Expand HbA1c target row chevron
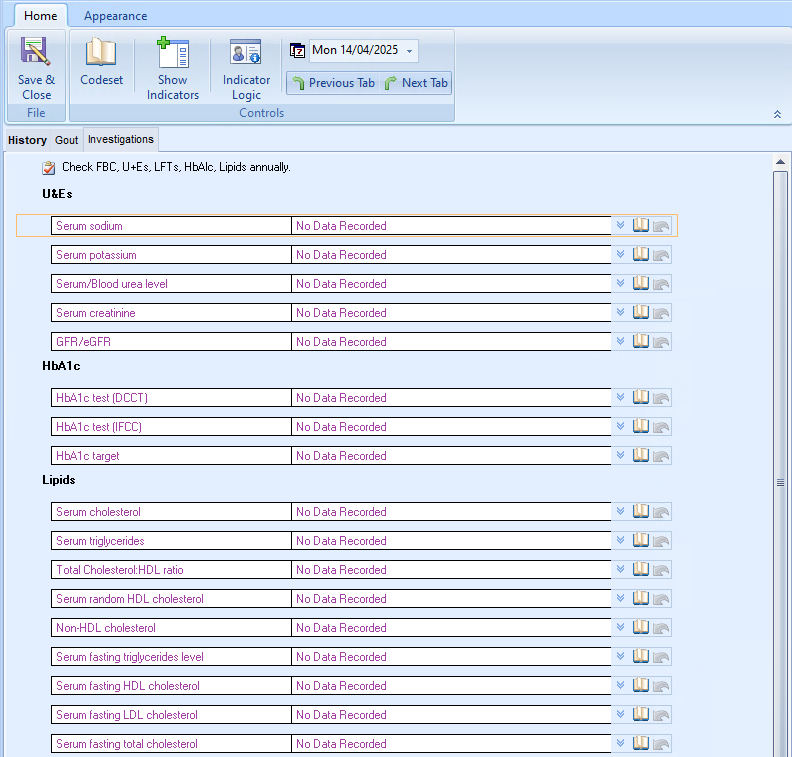This screenshot has width=792, height=757. (x=621, y=456)
